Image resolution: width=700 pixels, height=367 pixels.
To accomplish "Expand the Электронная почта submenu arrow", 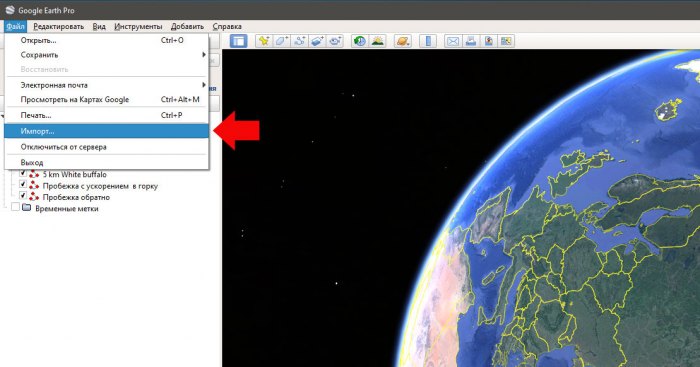I will [x=204, y=85].
